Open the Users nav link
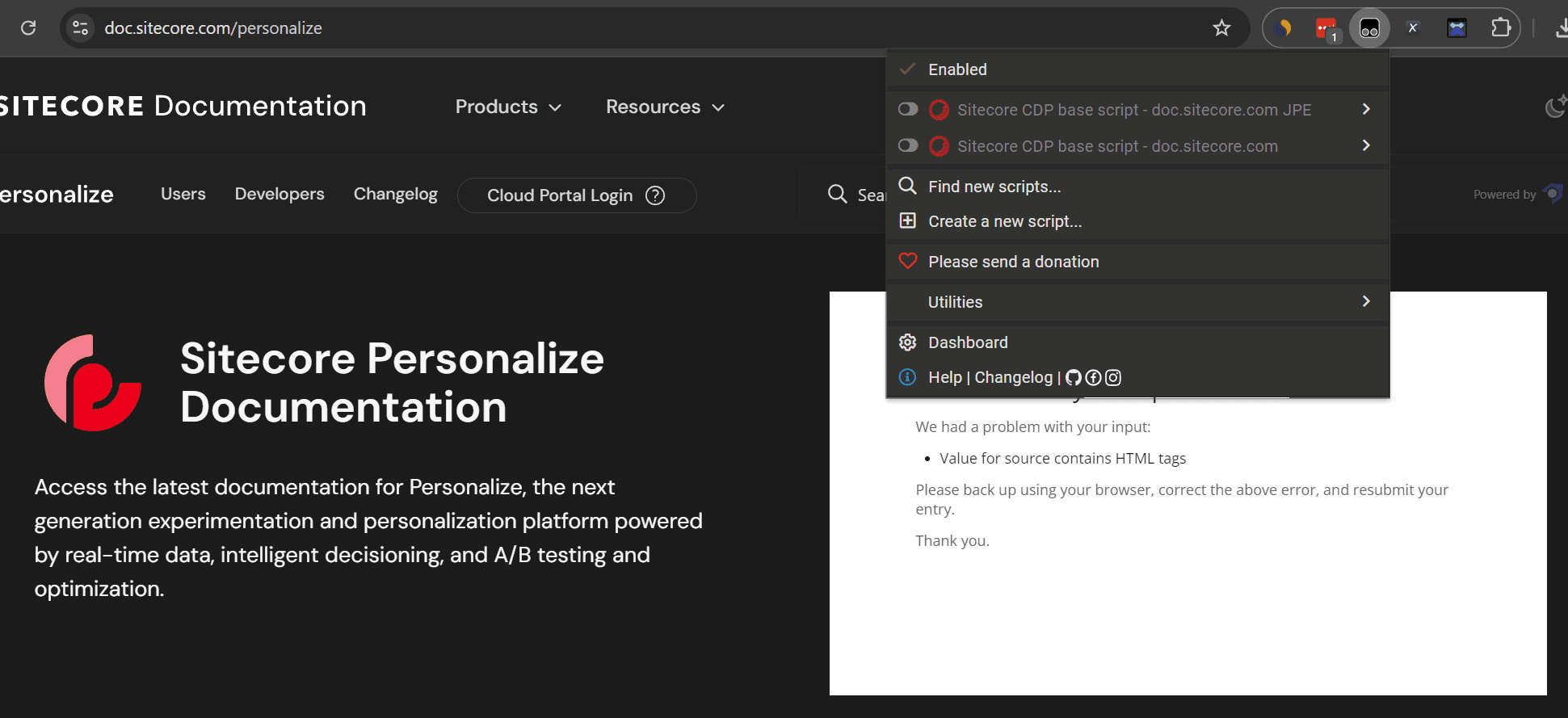 click(x=183, y=194)
